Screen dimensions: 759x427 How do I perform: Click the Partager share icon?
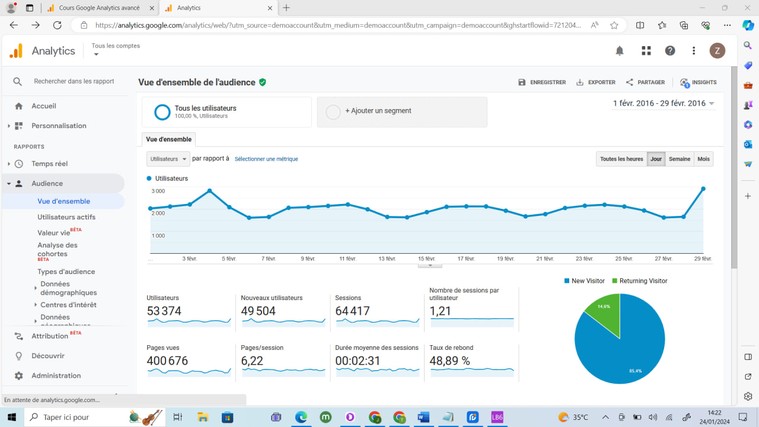[x=629, y=83]
